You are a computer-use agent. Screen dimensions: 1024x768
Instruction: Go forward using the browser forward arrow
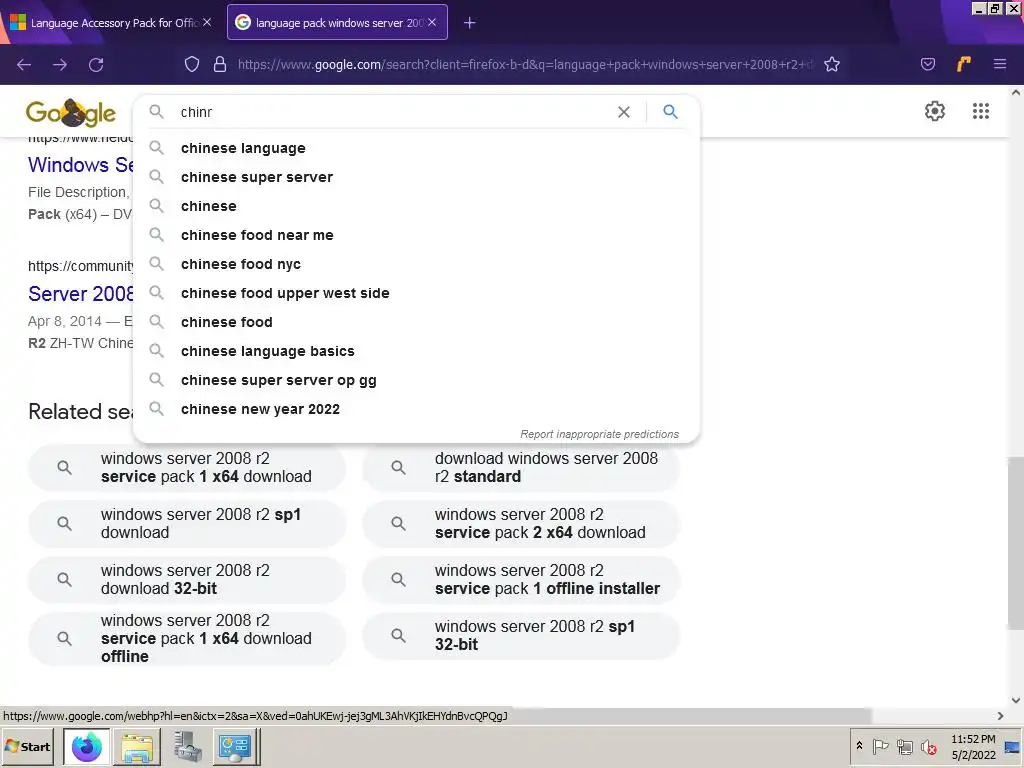tap(60, 65)
